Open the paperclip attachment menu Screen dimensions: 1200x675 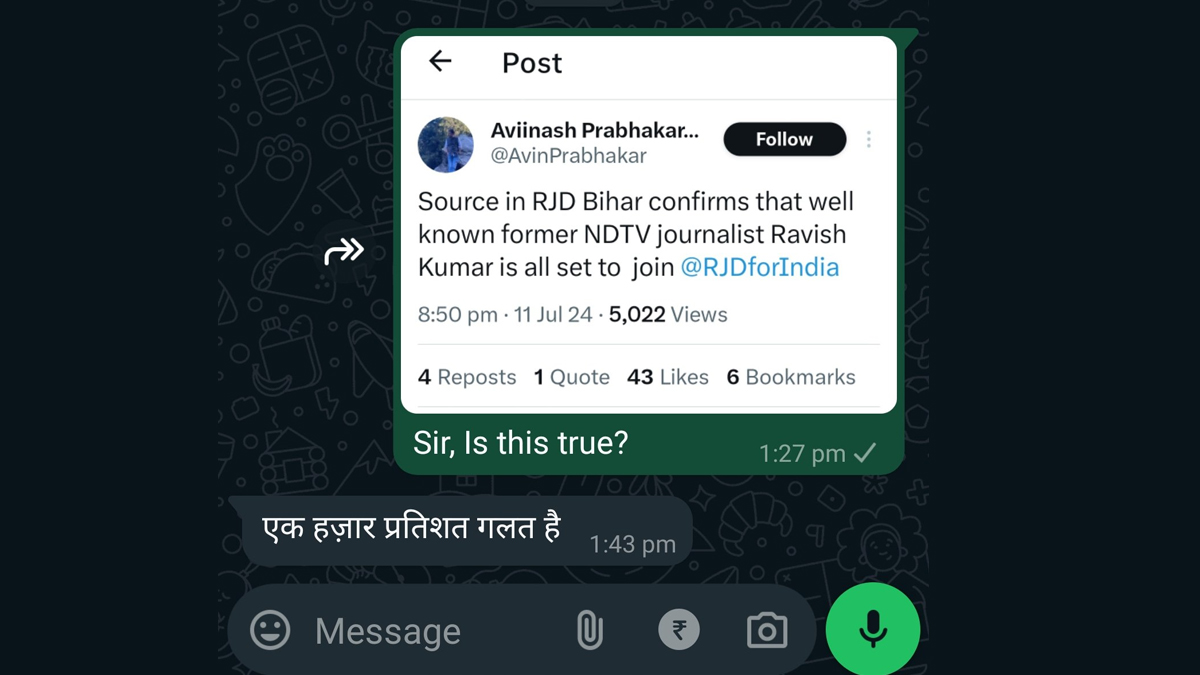pyautogui.click(x=590, y=631)
